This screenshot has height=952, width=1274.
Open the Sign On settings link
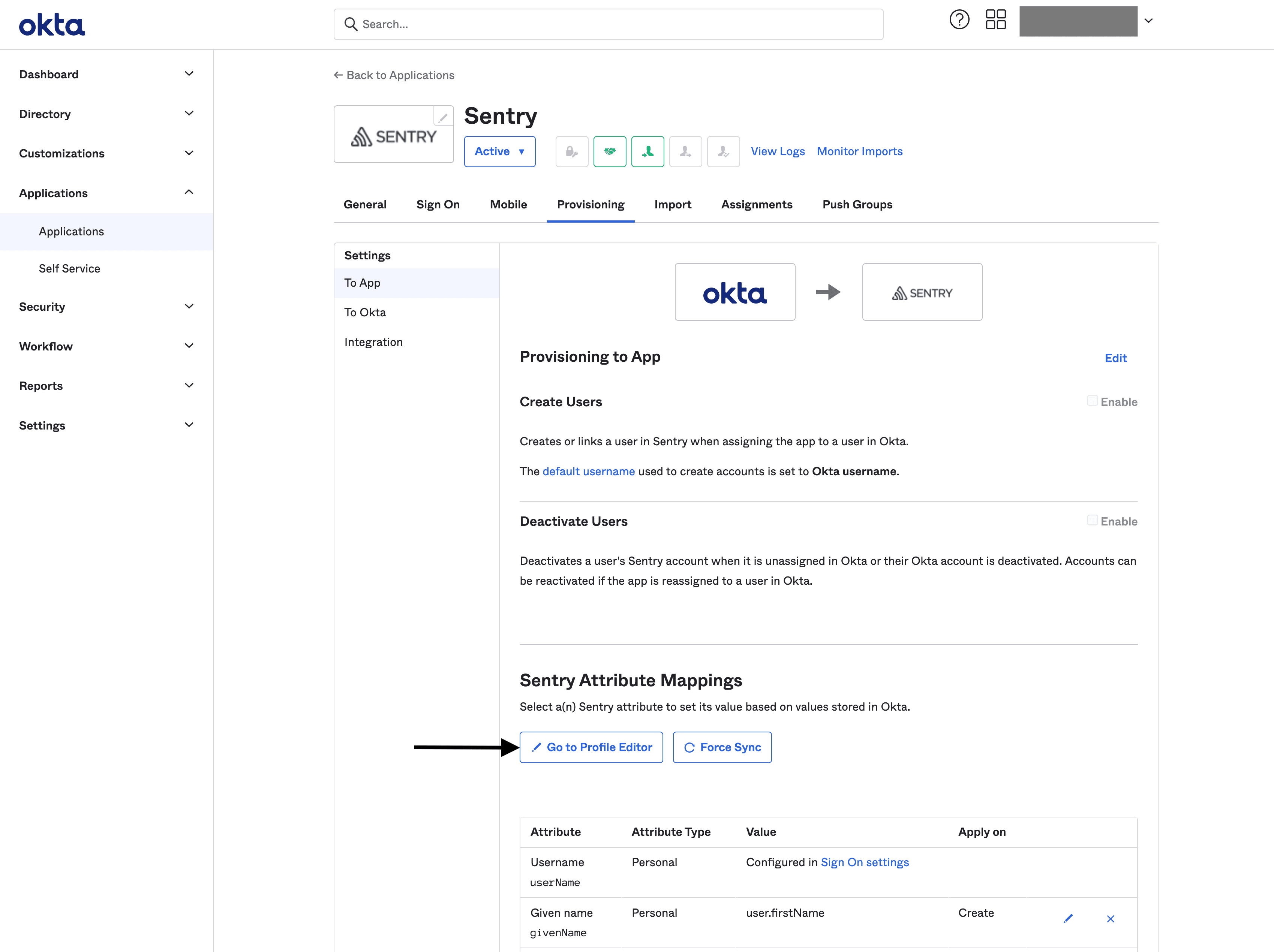(x=865, y=862)
